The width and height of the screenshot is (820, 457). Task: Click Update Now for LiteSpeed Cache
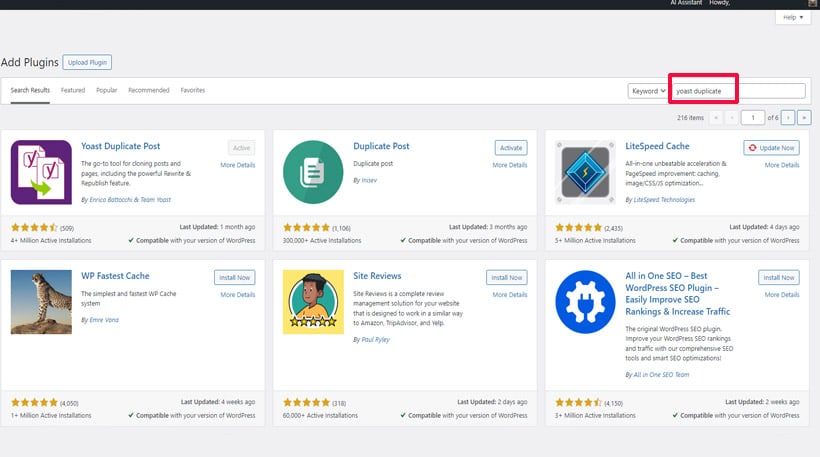click(x=771, y=148)
